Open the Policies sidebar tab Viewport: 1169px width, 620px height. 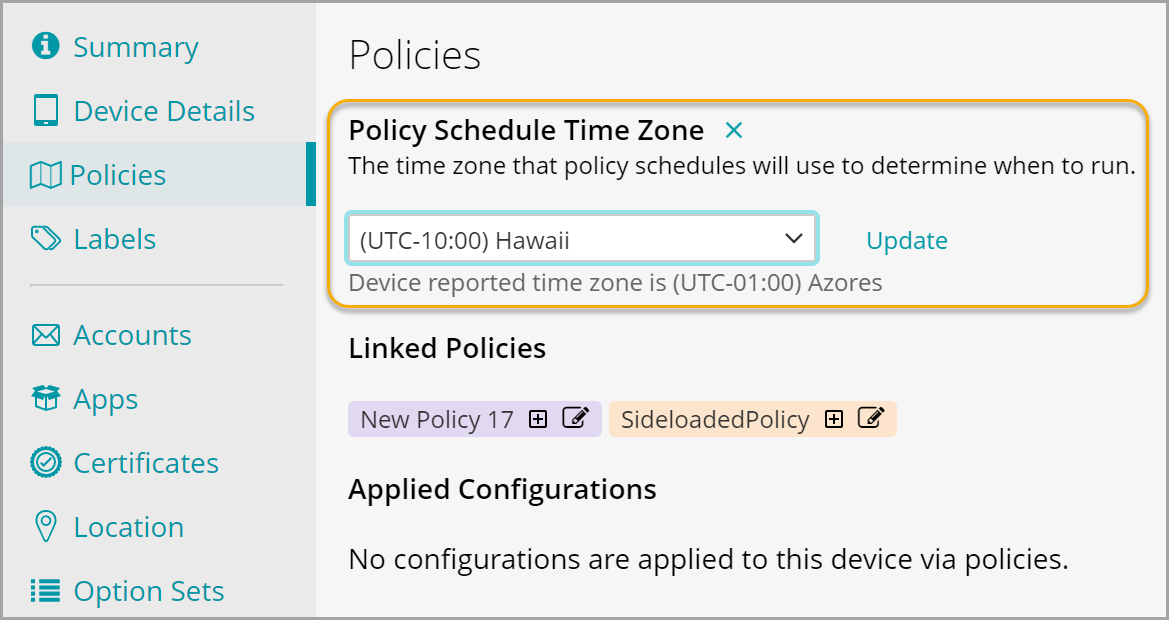coord(118,175)
